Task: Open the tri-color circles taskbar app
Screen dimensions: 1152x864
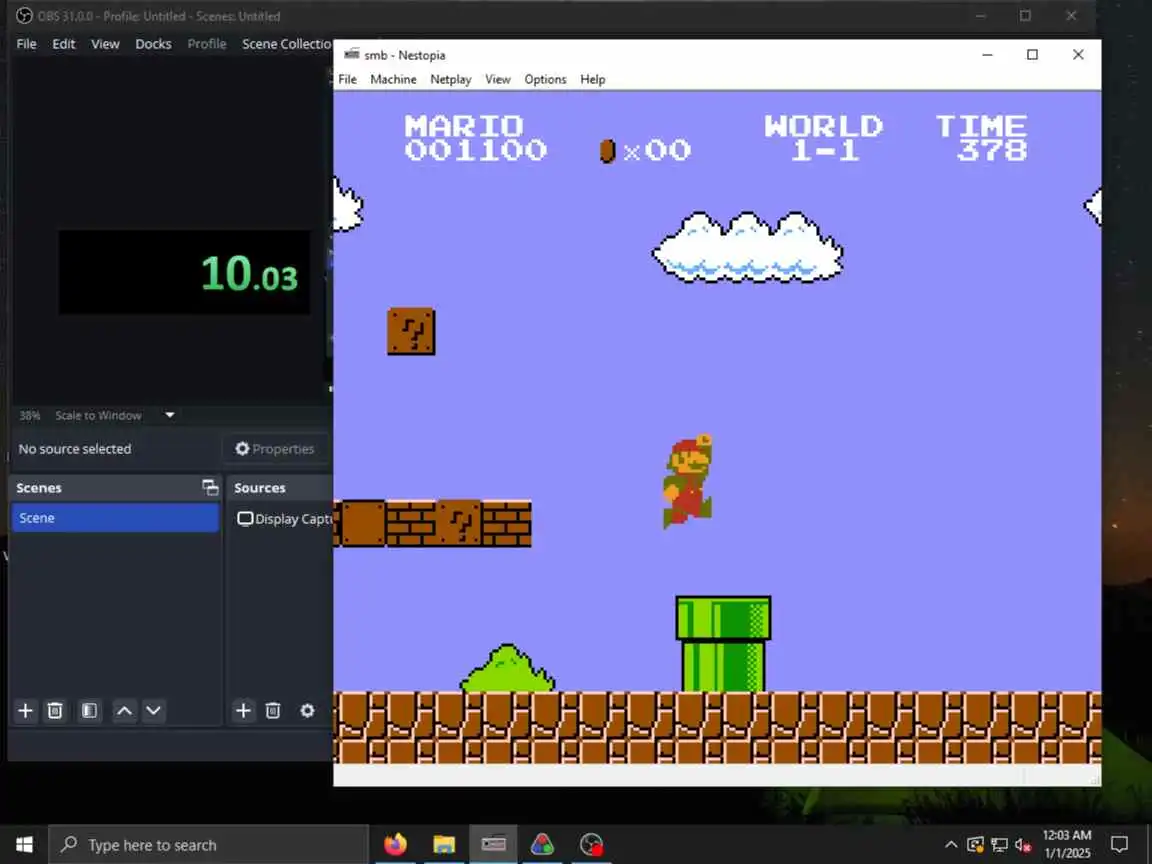Action: tap(542, 845)
